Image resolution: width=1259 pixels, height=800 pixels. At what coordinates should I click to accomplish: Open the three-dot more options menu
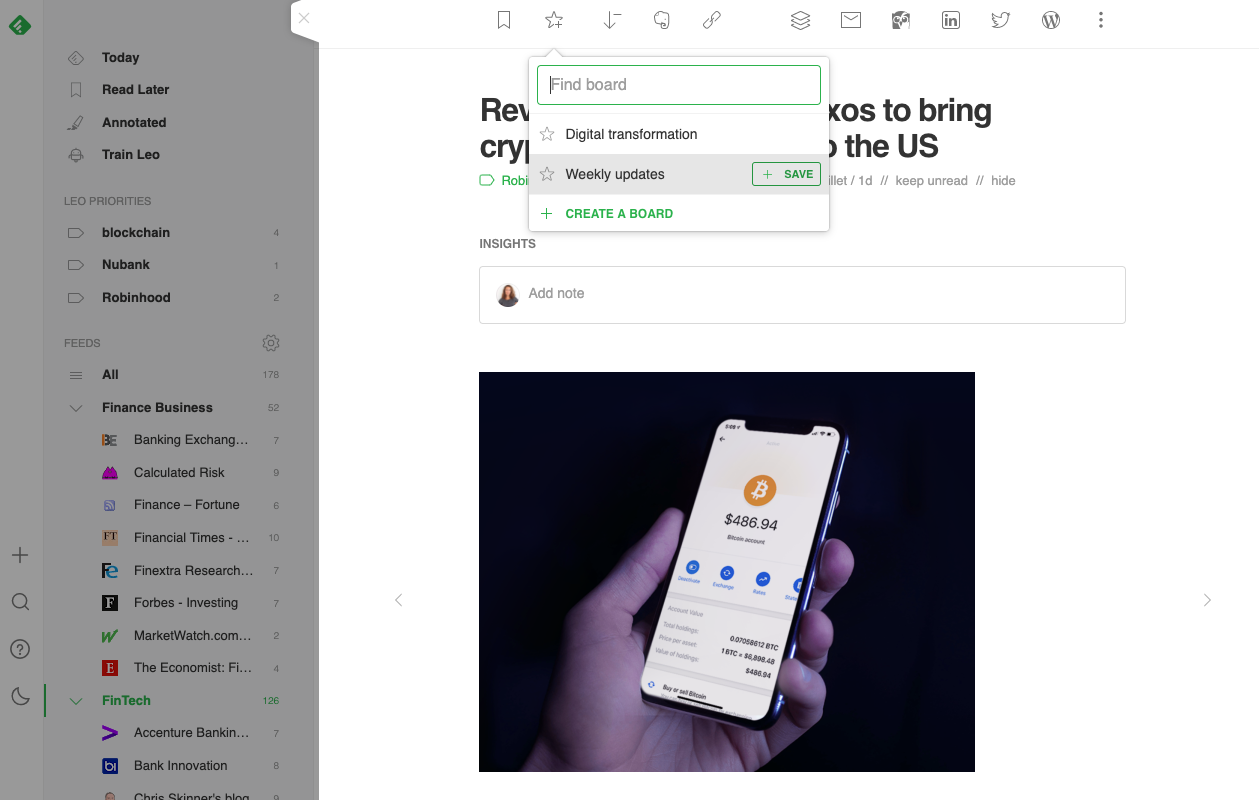pos(1101,20)
